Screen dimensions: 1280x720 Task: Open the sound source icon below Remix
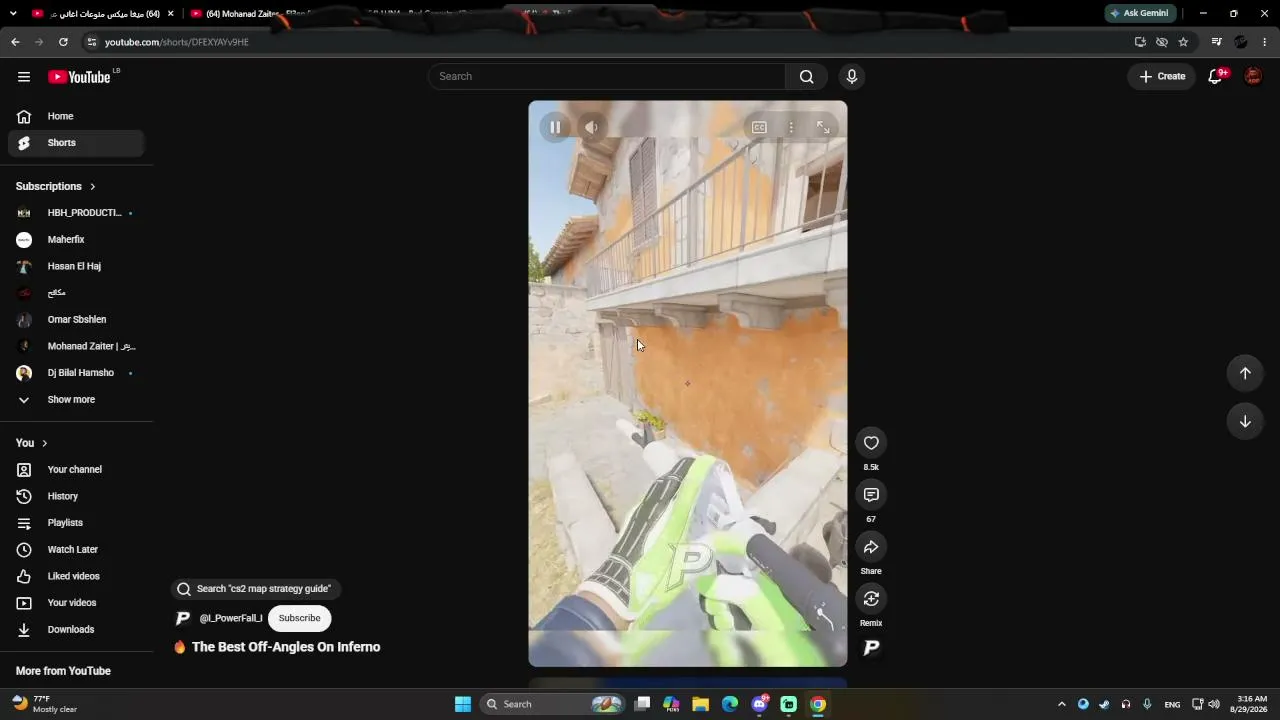coord(871,648)
